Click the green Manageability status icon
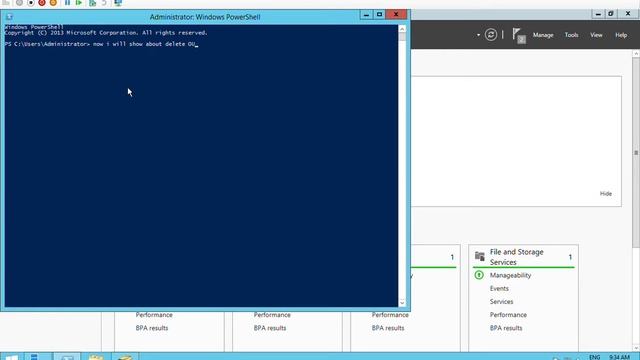Viewport: 640px width, 360px height. coord(479,275)
